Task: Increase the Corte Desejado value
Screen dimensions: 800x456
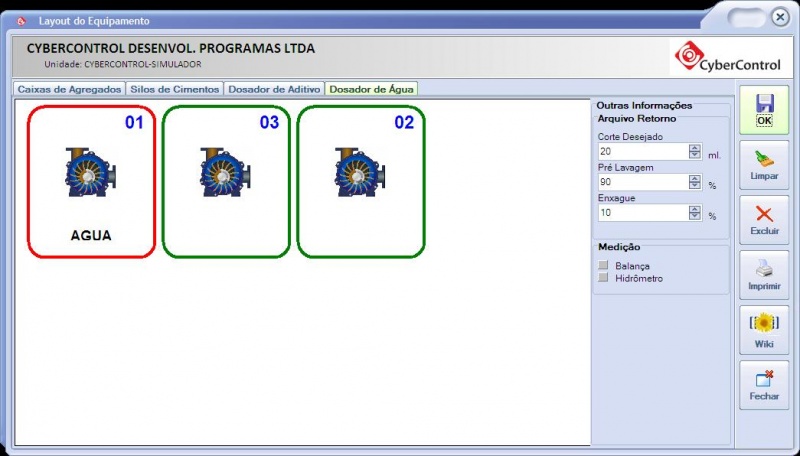Action: point(694,148)
